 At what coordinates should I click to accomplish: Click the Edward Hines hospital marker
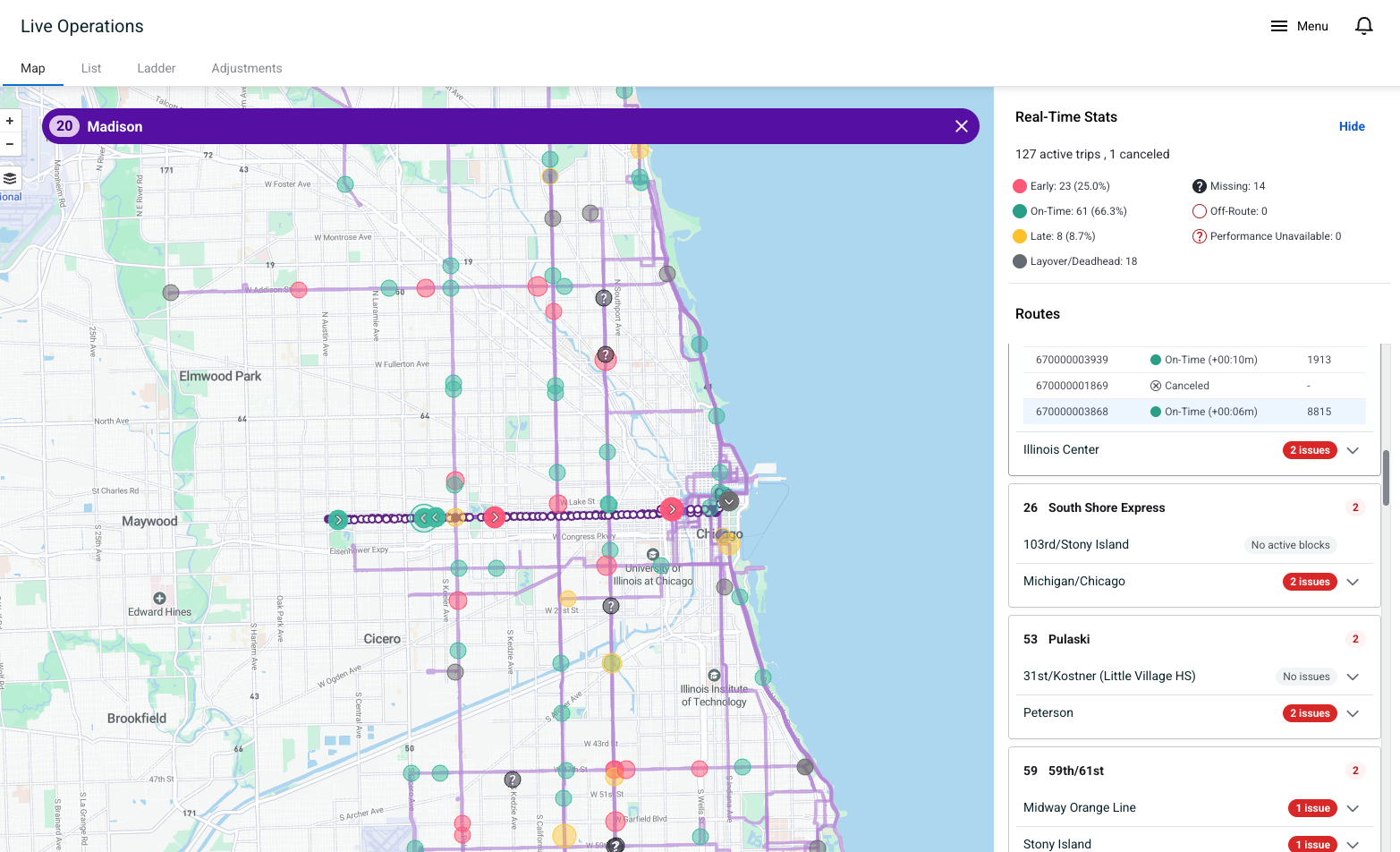(x=159, y=598)
